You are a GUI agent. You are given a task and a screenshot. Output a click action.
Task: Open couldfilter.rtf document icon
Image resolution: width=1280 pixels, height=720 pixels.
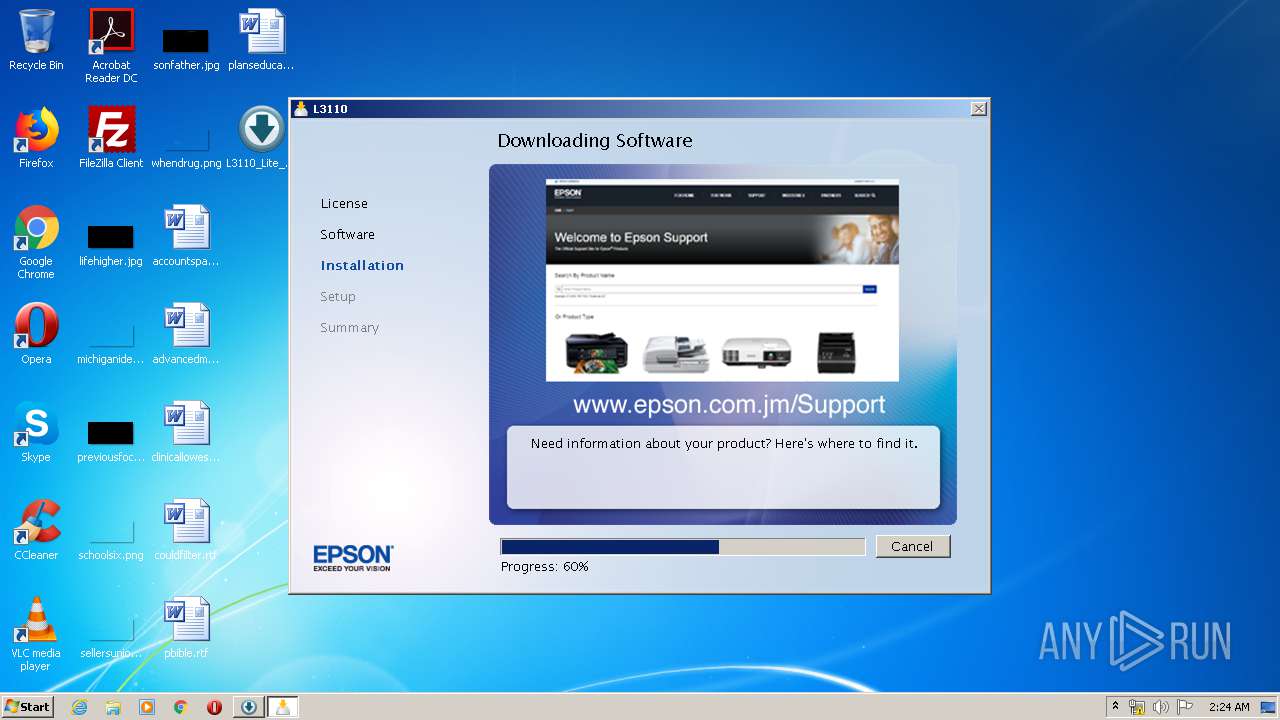point(186,530)
